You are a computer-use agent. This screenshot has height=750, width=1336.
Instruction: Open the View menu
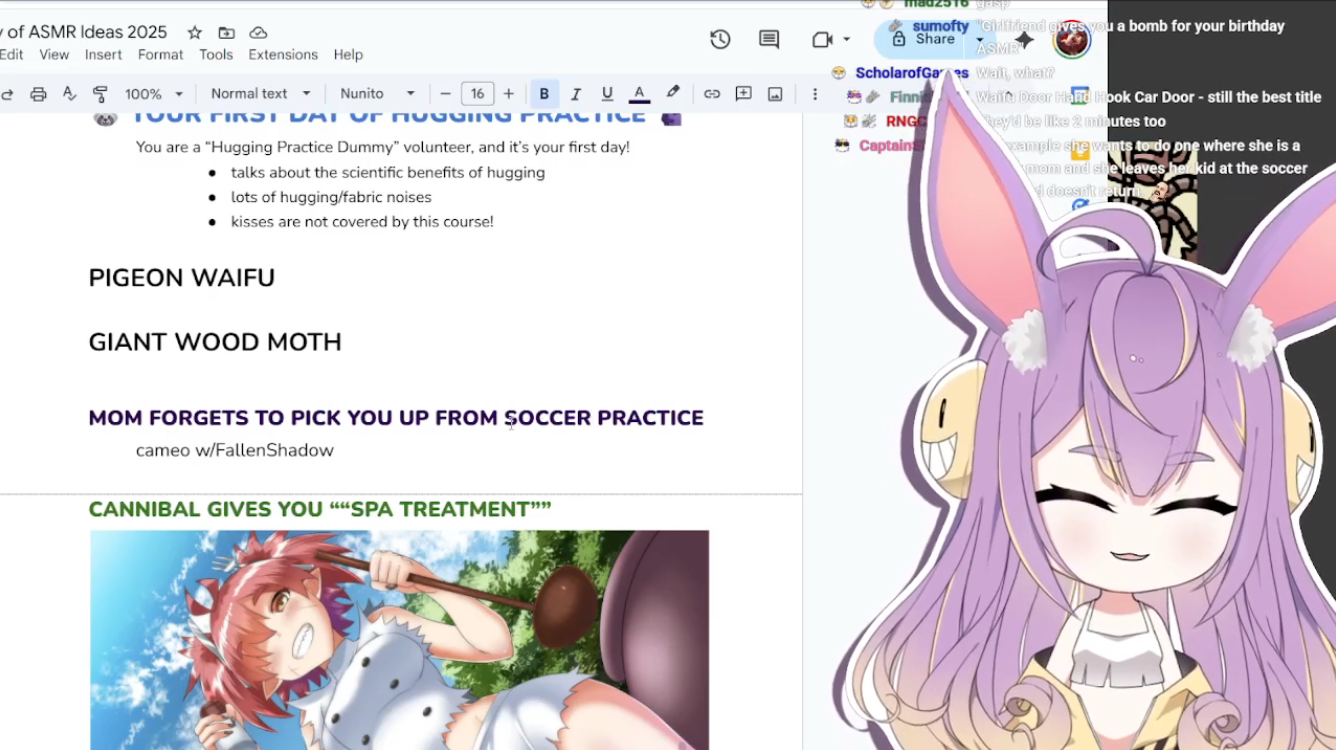coord(54,55)
